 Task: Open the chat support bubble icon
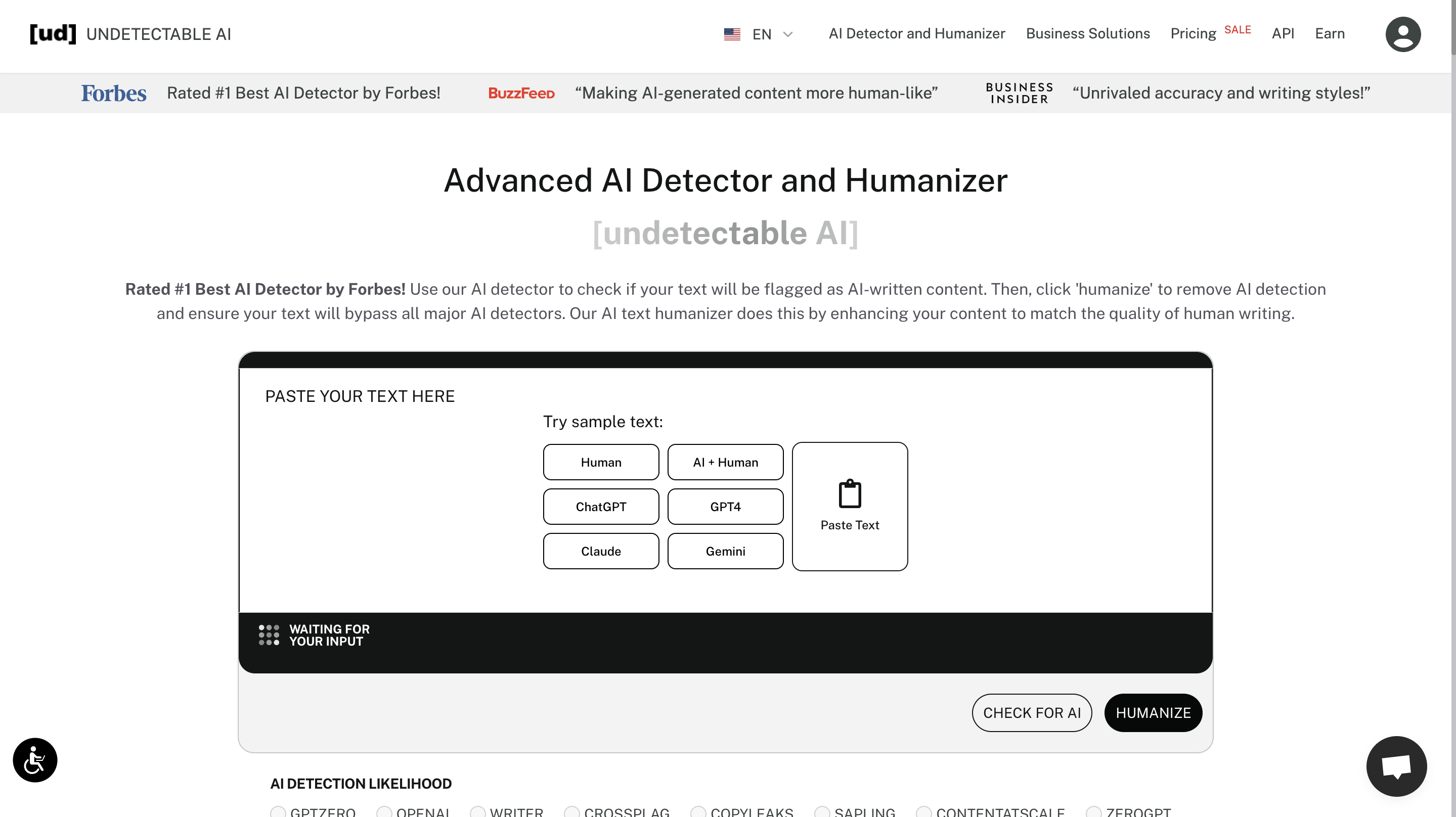coord(1396,766)
